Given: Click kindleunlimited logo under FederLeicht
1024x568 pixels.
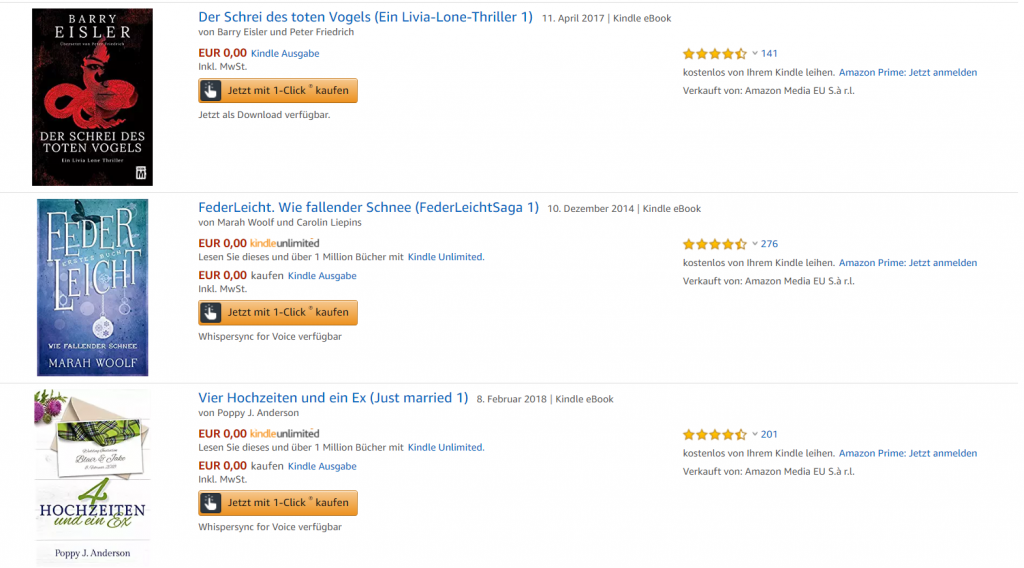Looking at the screenshot, I should click(285, 243).
